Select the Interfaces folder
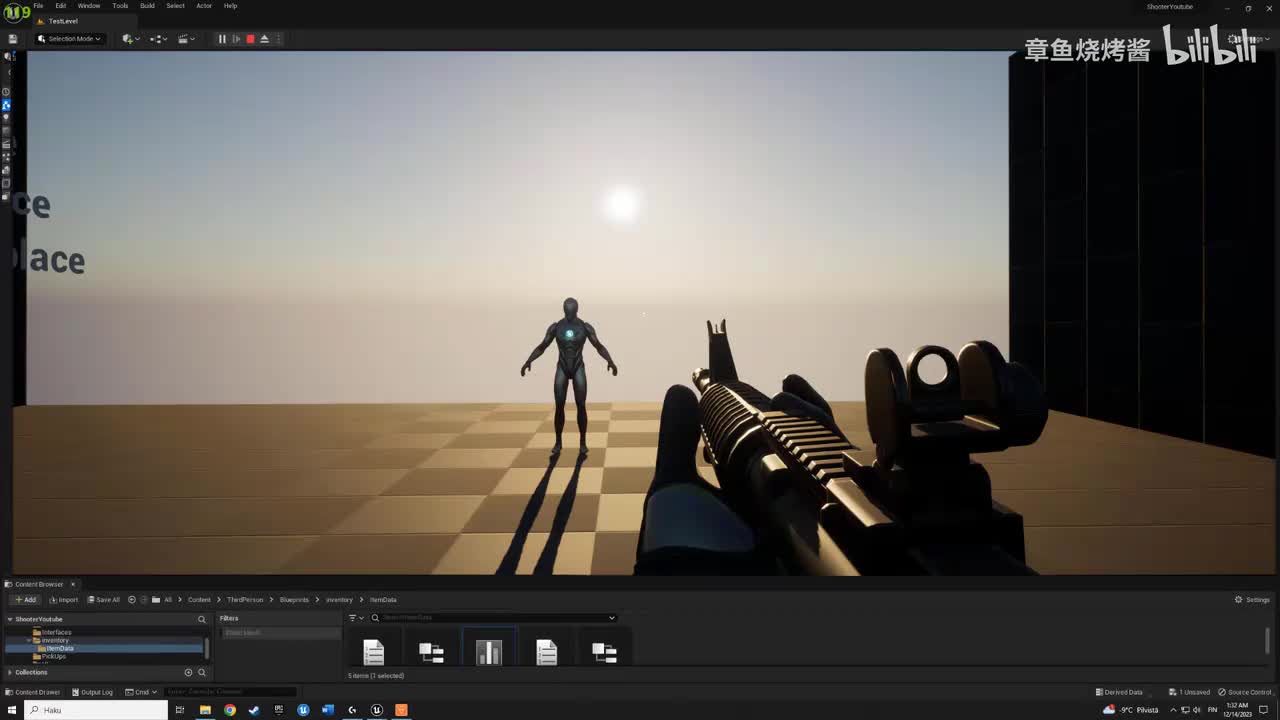Viewport: 1280px width, 720px height. coord(56,632)
